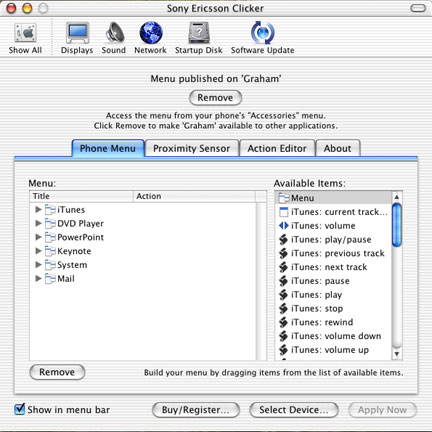The height and width of the screenshot is (432, 432).
Task: Expand the iTunes menu group
Action: pyautogui.click(x=38, y=209)
